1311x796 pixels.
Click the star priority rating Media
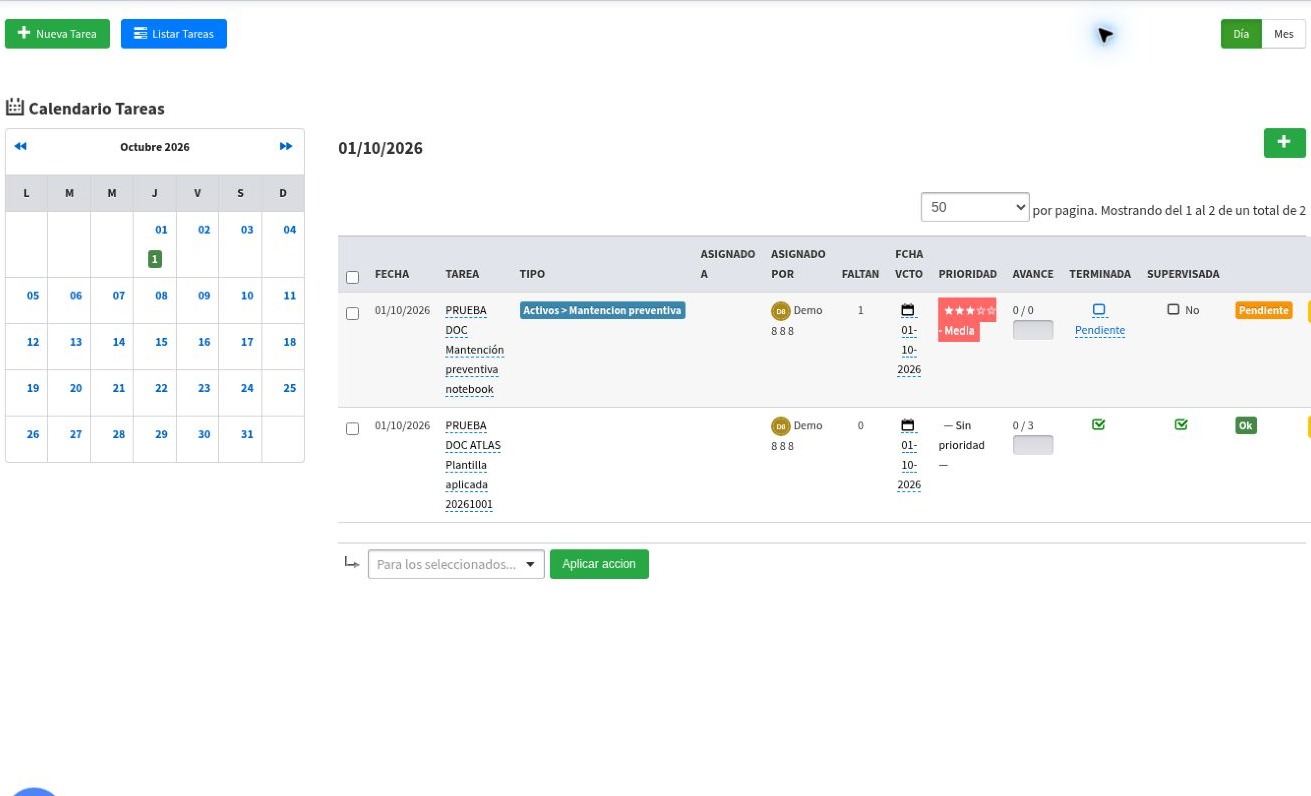[x=967, y=320]
